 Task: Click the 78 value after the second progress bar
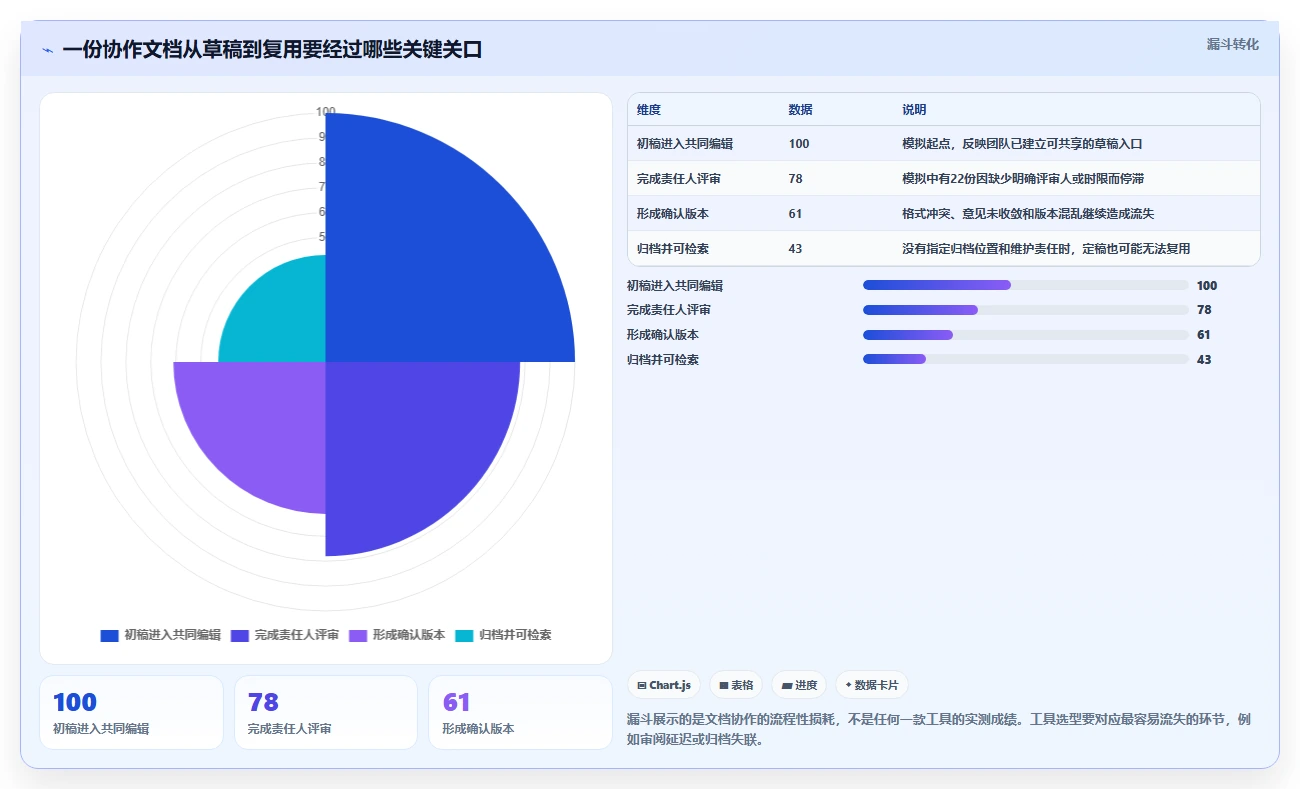(x=1204, y=310)
